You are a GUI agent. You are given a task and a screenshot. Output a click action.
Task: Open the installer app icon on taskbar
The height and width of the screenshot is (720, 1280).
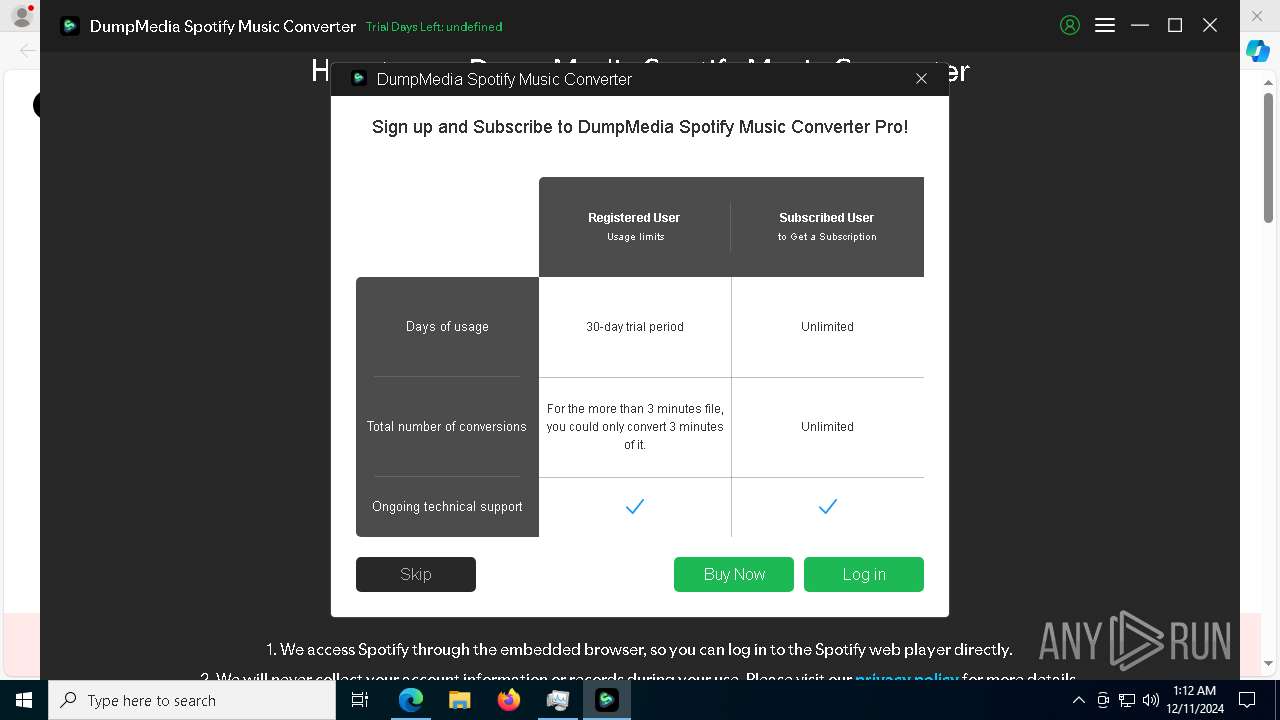(x=557, y=700)
